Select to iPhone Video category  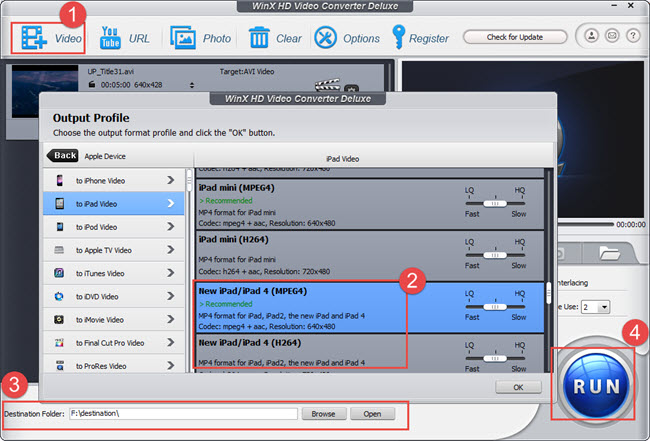pyautogui.click(x=114, y=180)
